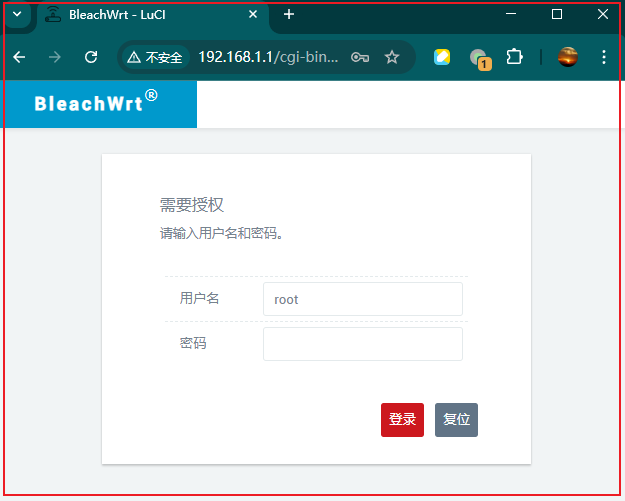Open the saved password key icon

(360, 57)
